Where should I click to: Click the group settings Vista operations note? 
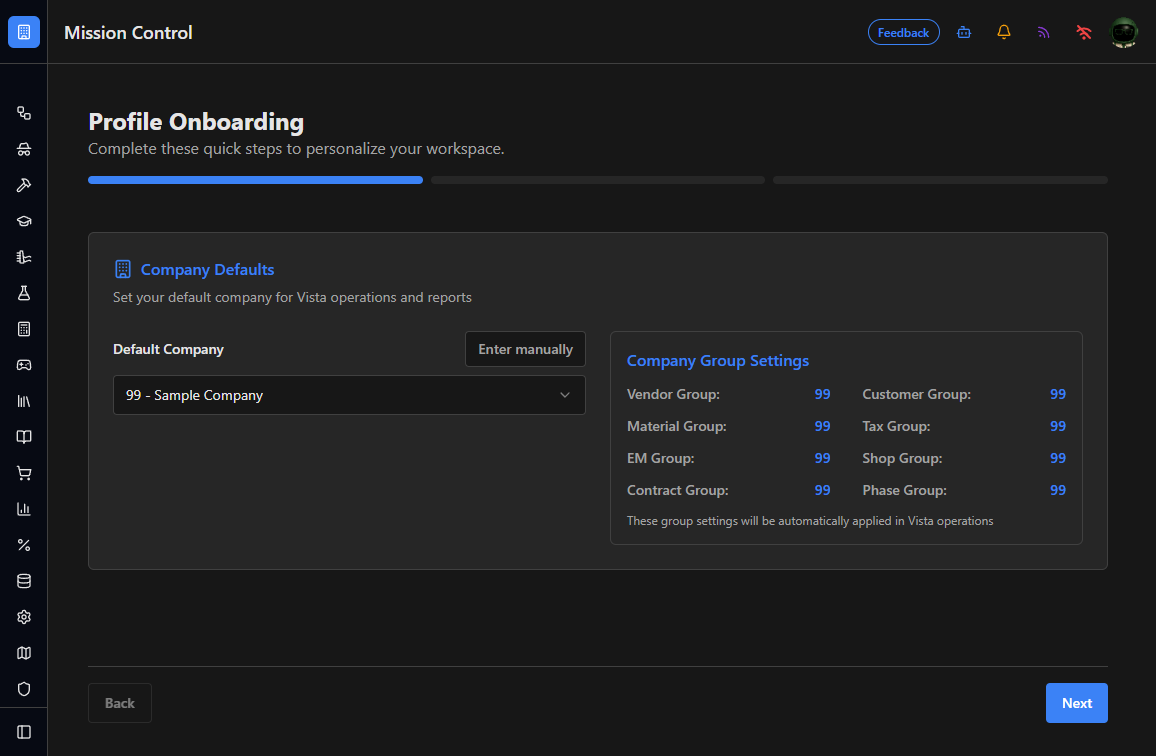click(x=809, y=521)
